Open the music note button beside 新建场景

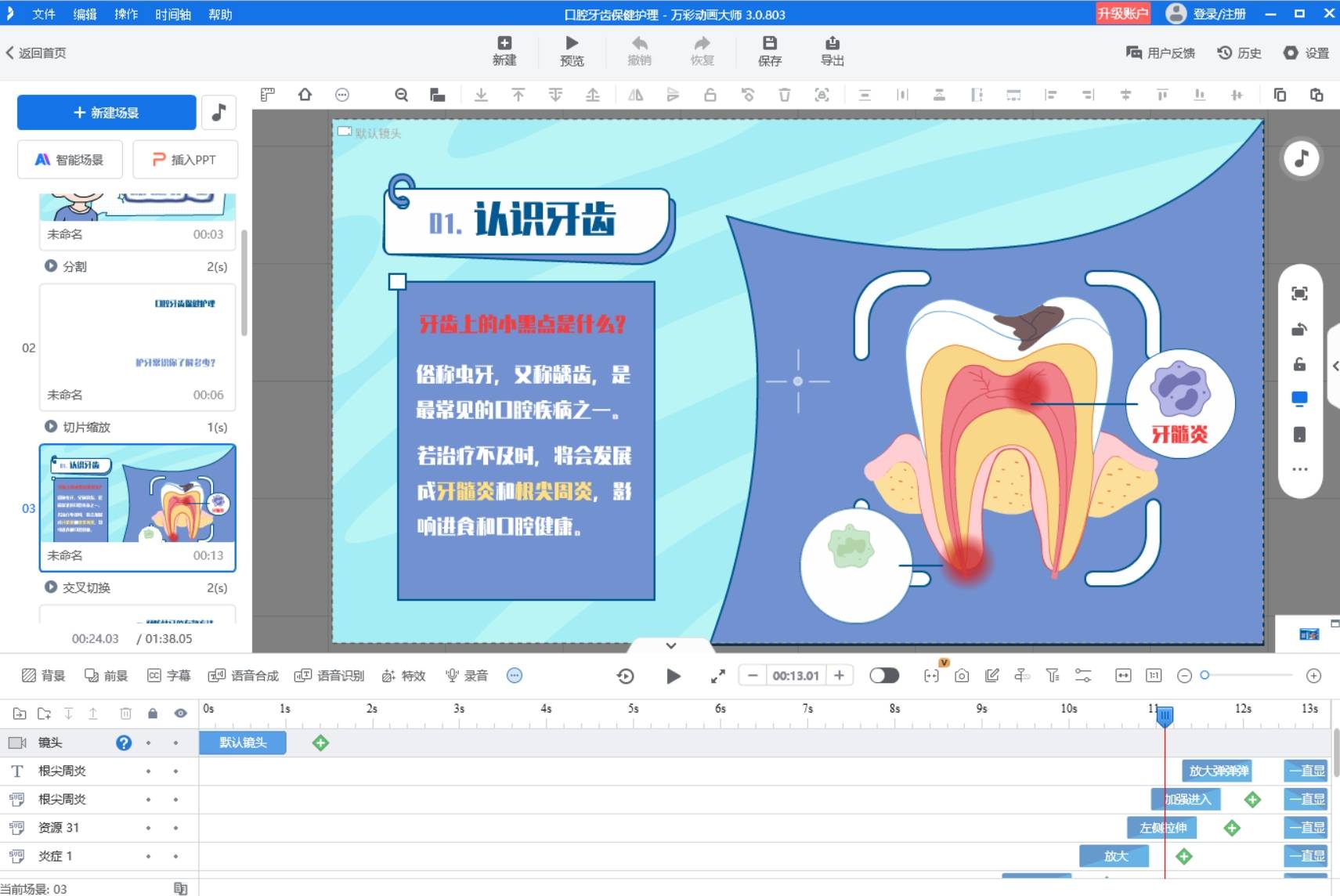coord(219,113)
